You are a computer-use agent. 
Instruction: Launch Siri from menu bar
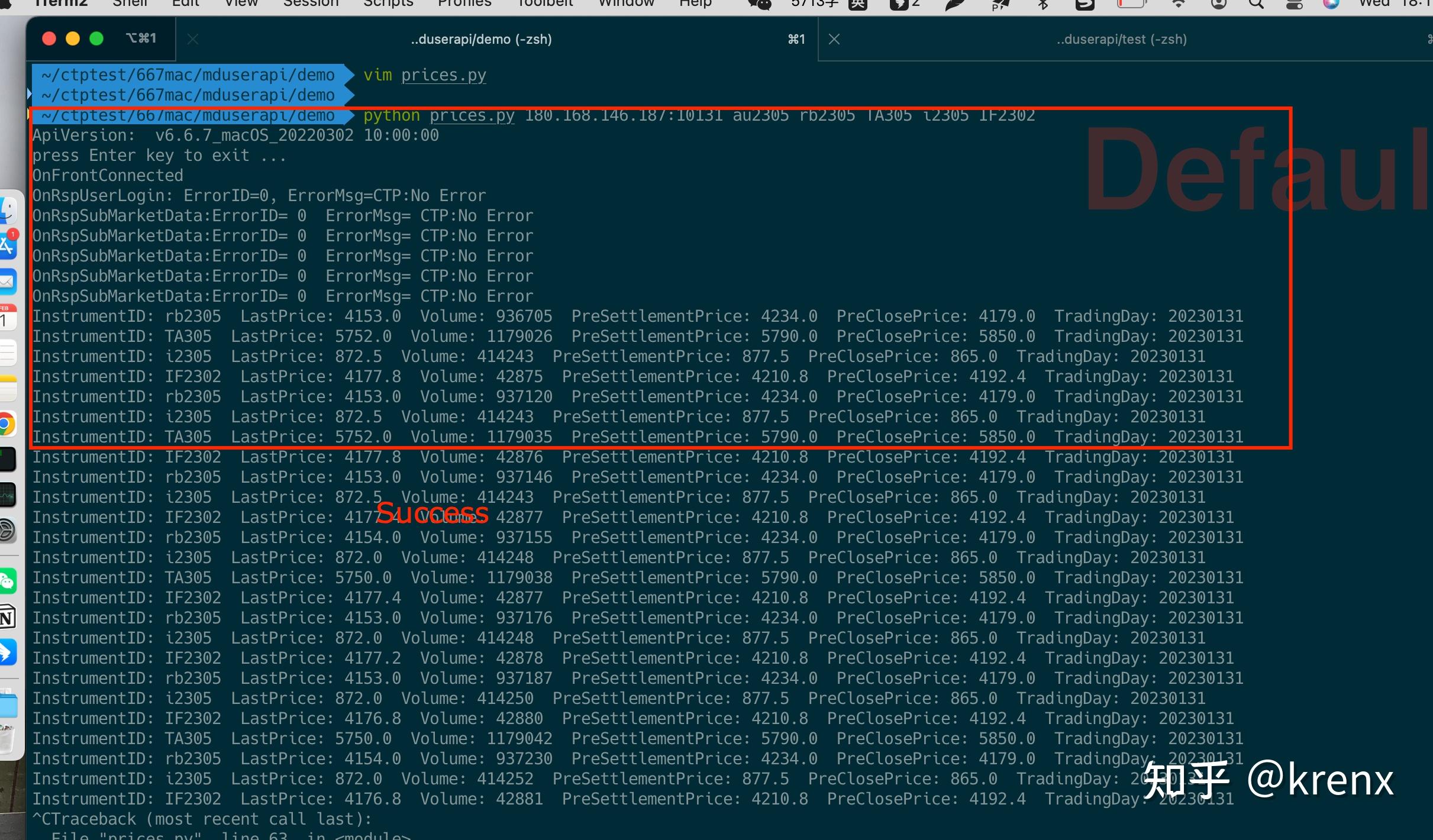pos(1331,5)
